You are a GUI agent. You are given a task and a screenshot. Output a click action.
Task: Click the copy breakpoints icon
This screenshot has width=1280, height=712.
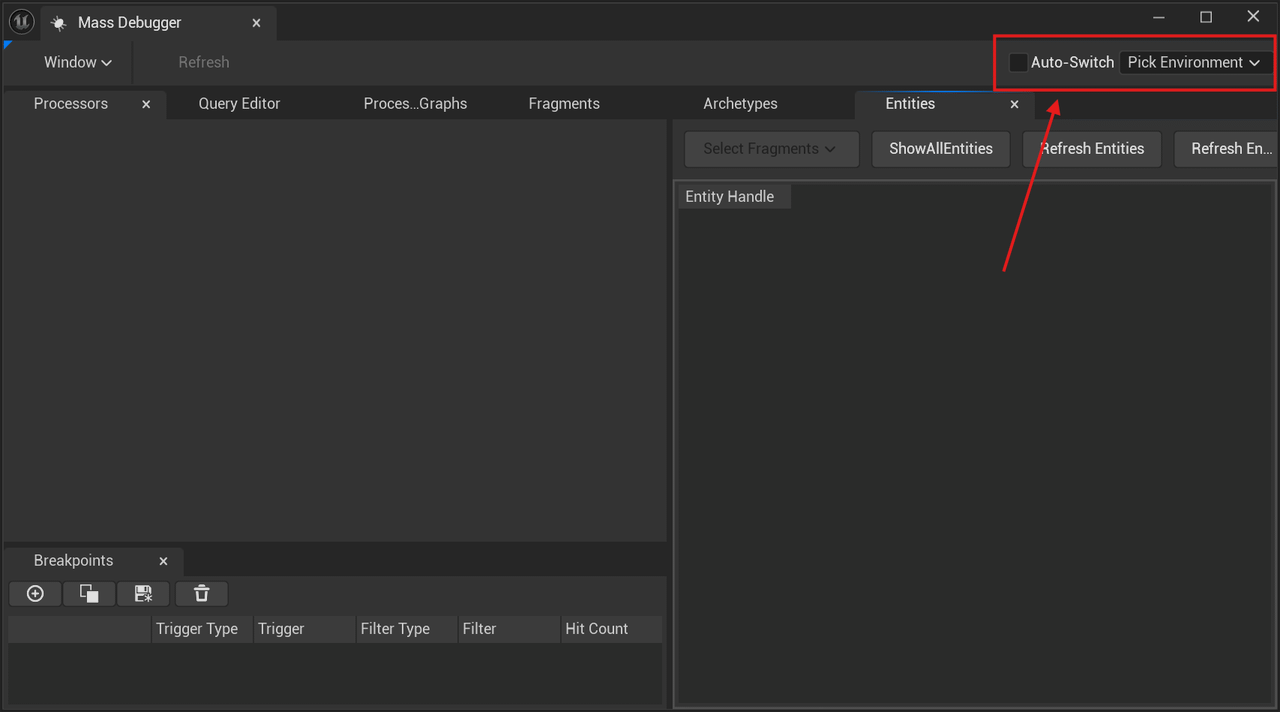tap(89, 594)
